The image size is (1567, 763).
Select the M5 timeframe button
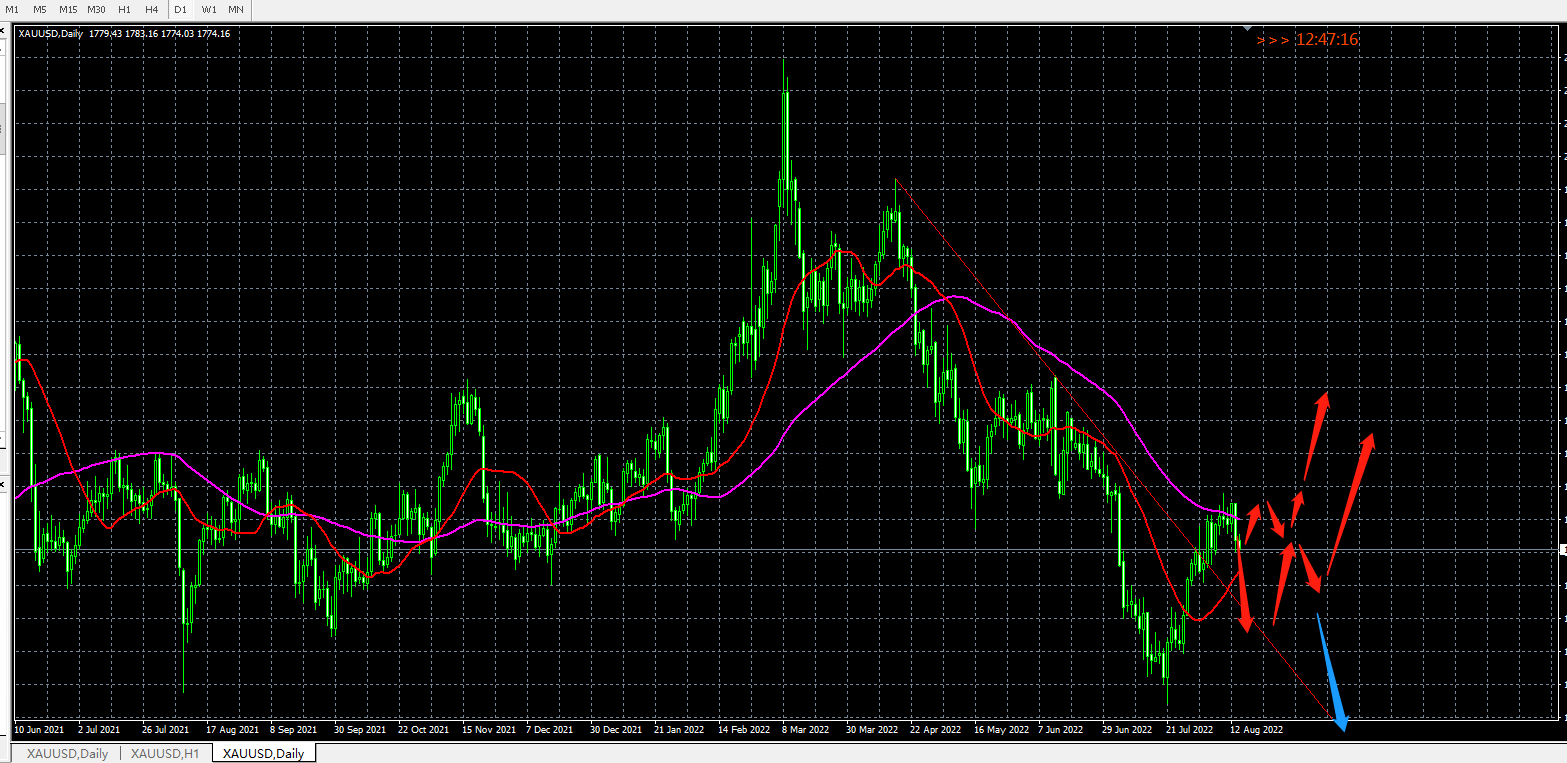click(x=40, y=9)
